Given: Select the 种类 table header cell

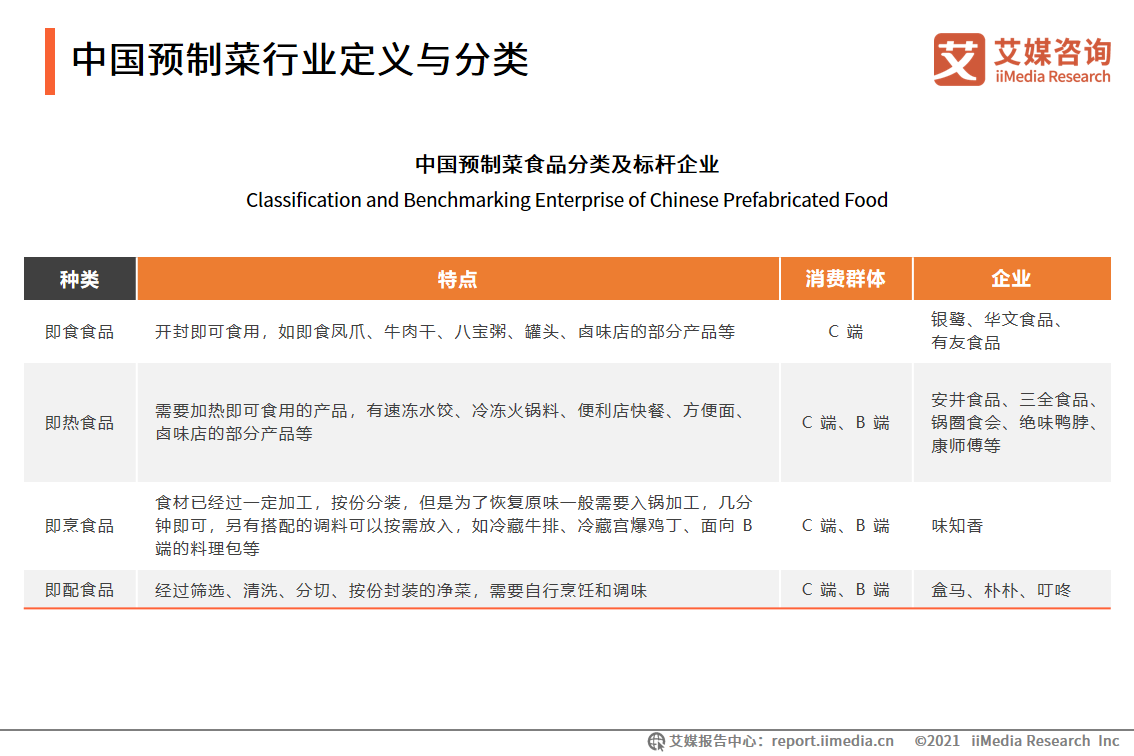Looking at the screenshot, I should pyautogui.click(x=78, y=279).
